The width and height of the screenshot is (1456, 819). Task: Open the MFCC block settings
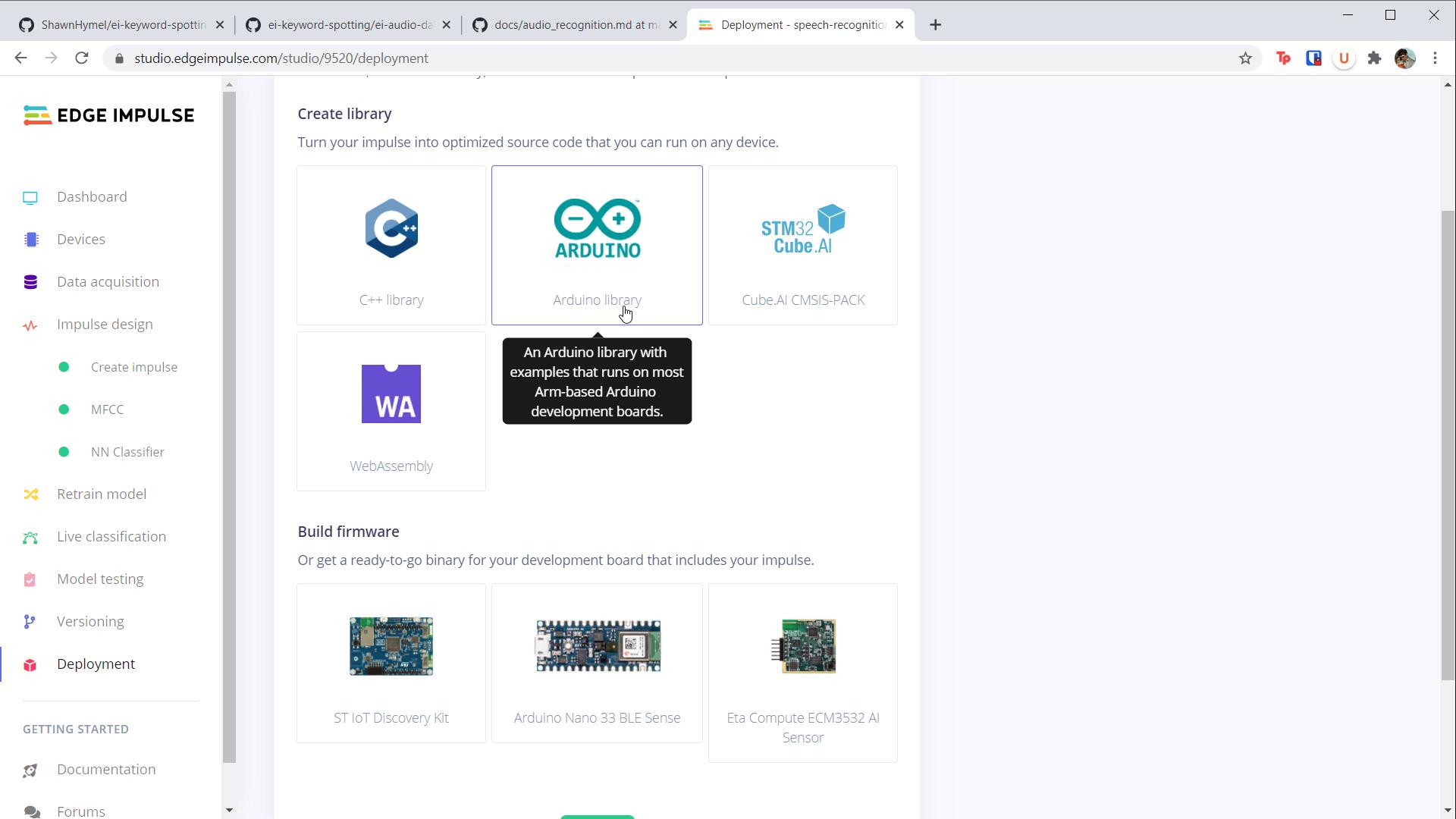(107, 409)
